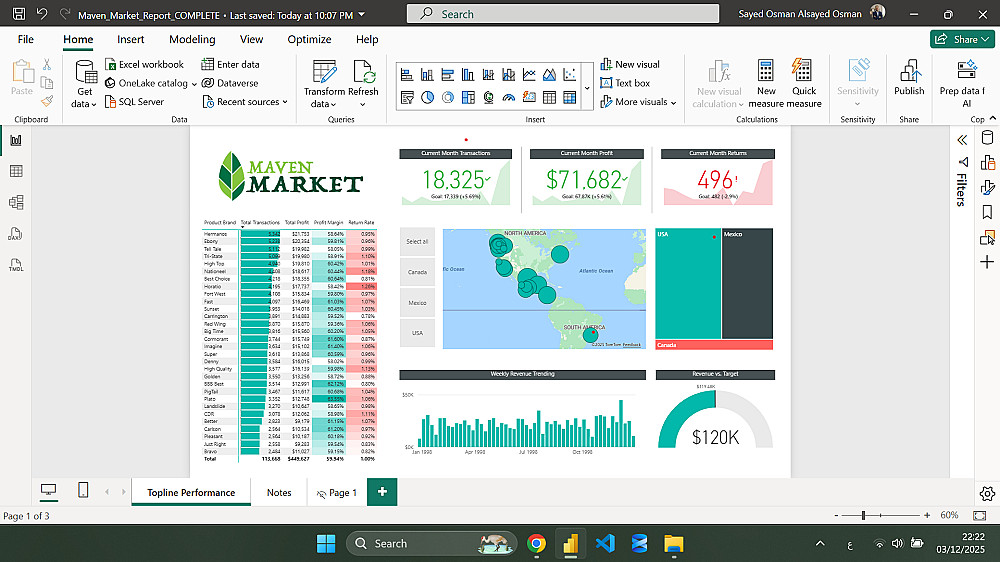Open the Format visual pane icon
Image resolution: width=1000 pixels, height=562 pixels.
pos(987,188)
